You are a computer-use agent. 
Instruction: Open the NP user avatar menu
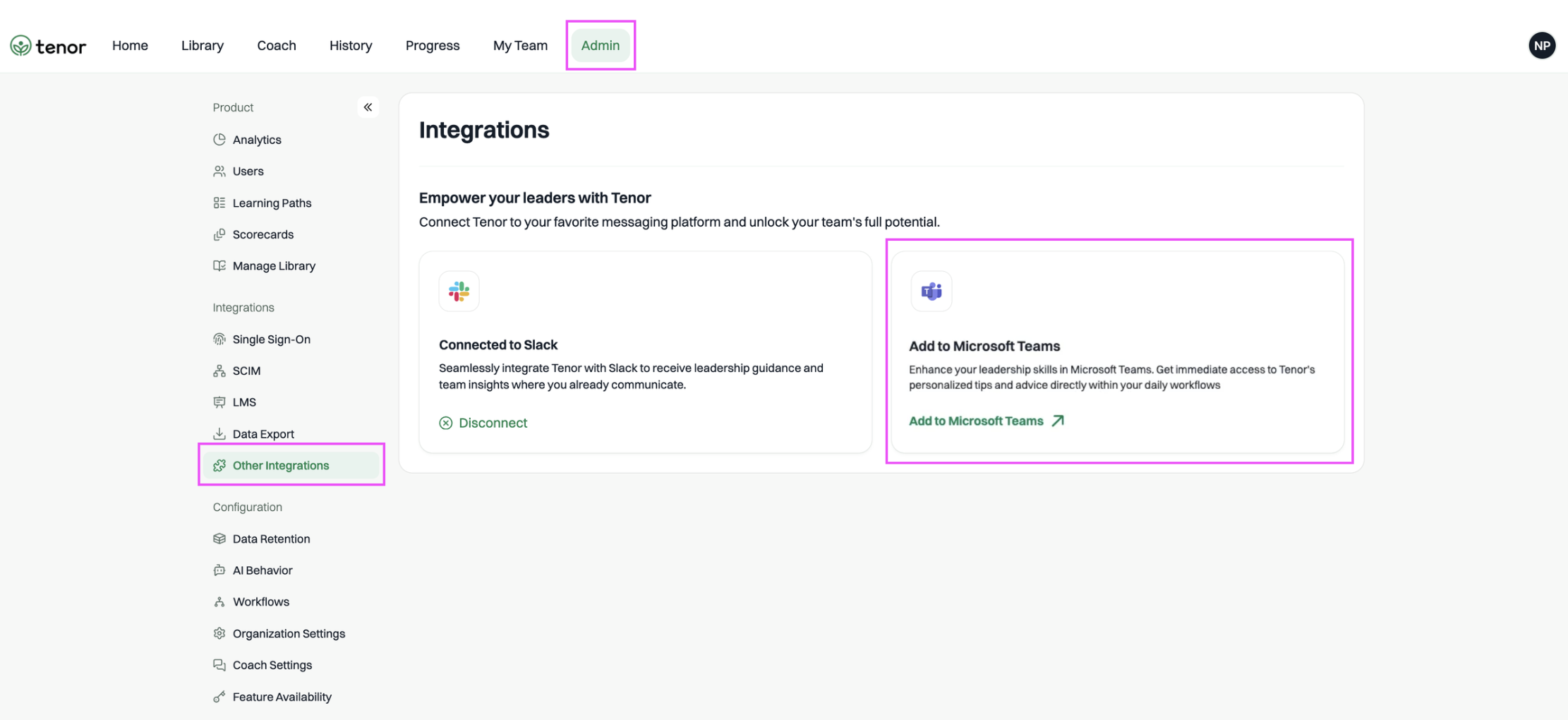pos(1542,46)
